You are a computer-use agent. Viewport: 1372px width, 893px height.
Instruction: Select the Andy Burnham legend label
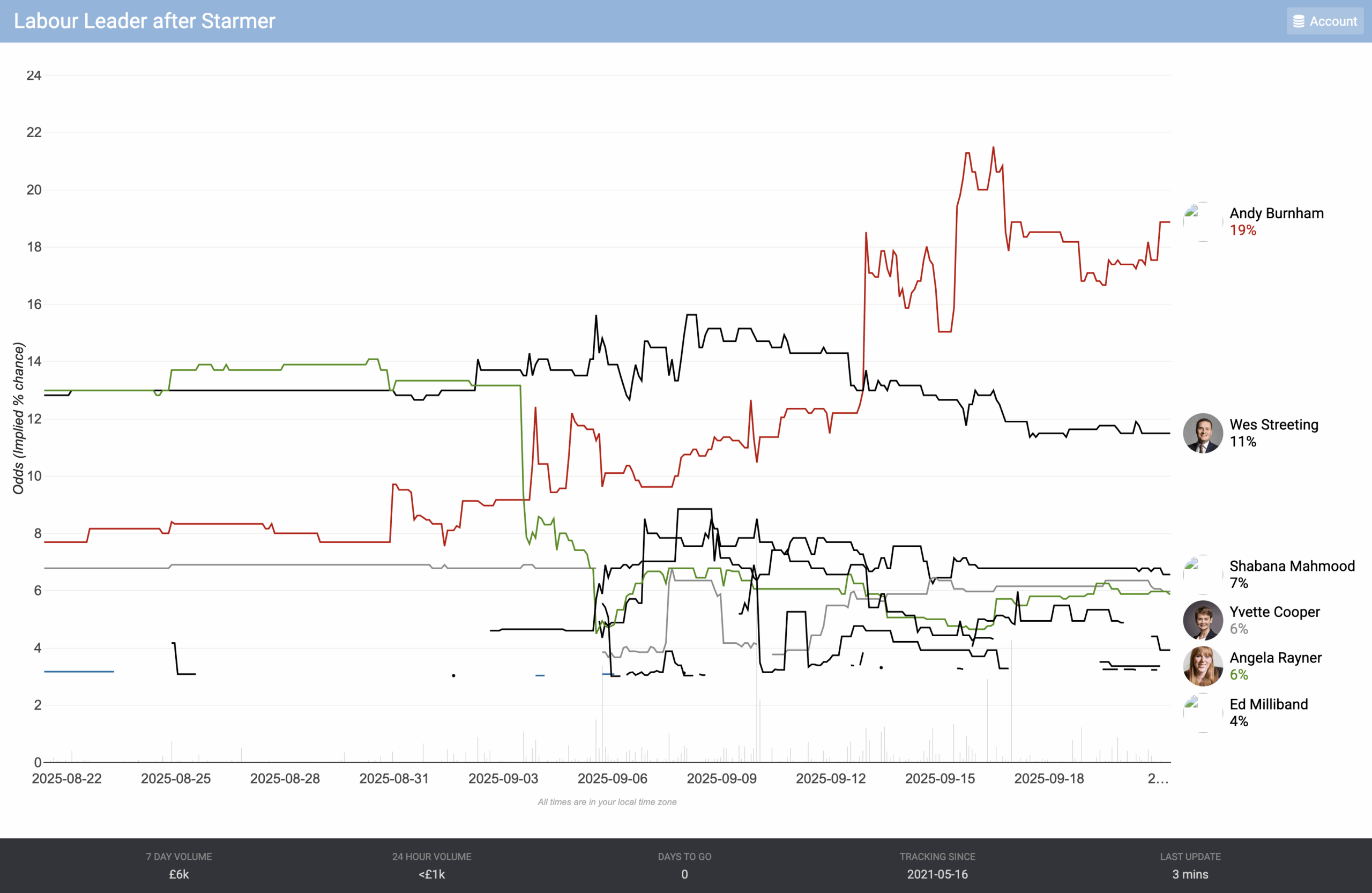(x=1276, y=213)
